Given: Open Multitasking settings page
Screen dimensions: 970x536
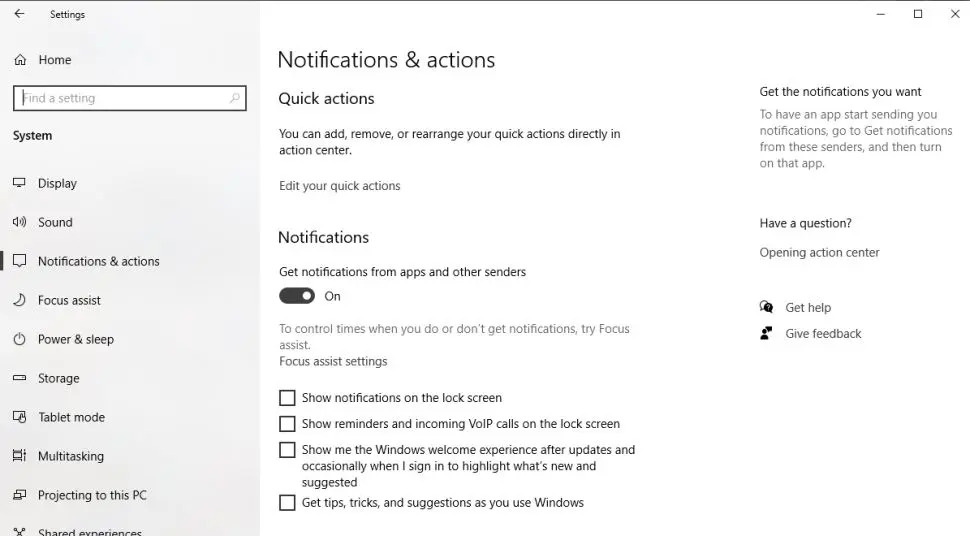Looking at the screenshot, I should click(x=70, y=456).
